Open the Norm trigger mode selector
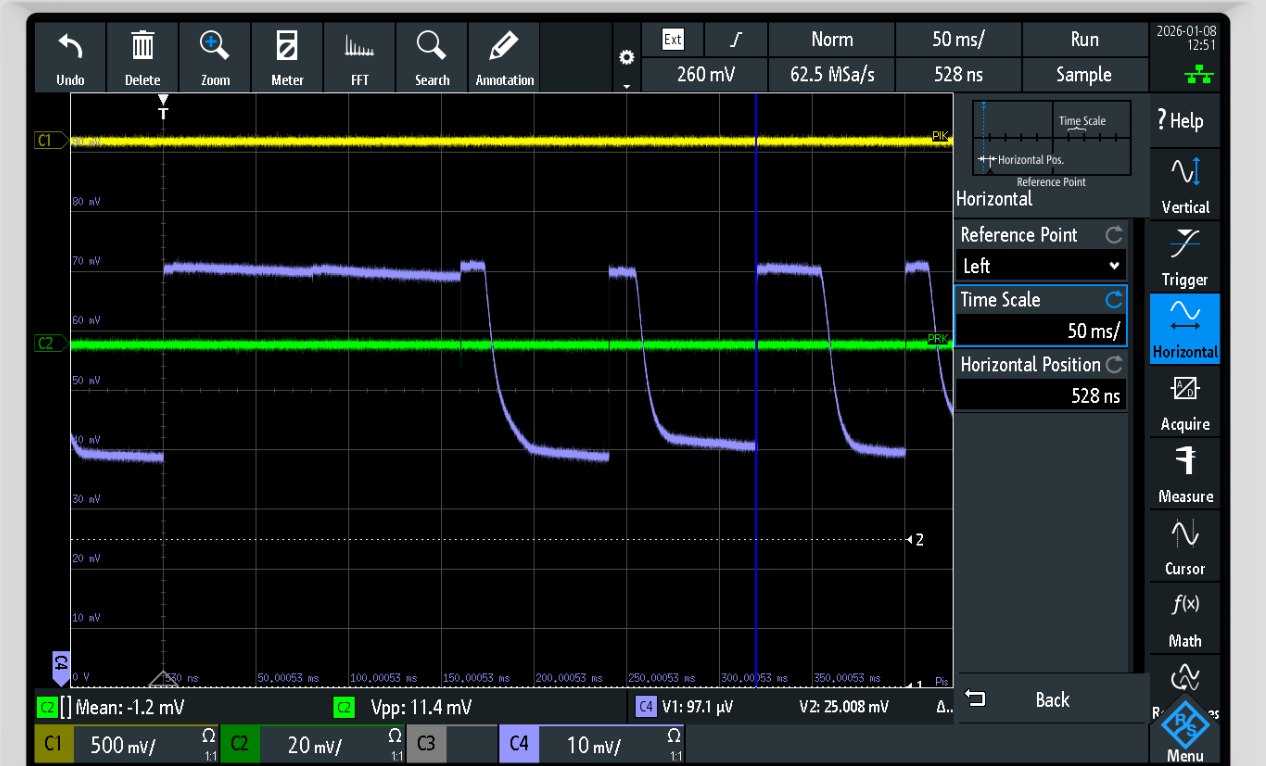This screenshot has height=766, width=1266. pyautogui.click(x=832, y=40)
